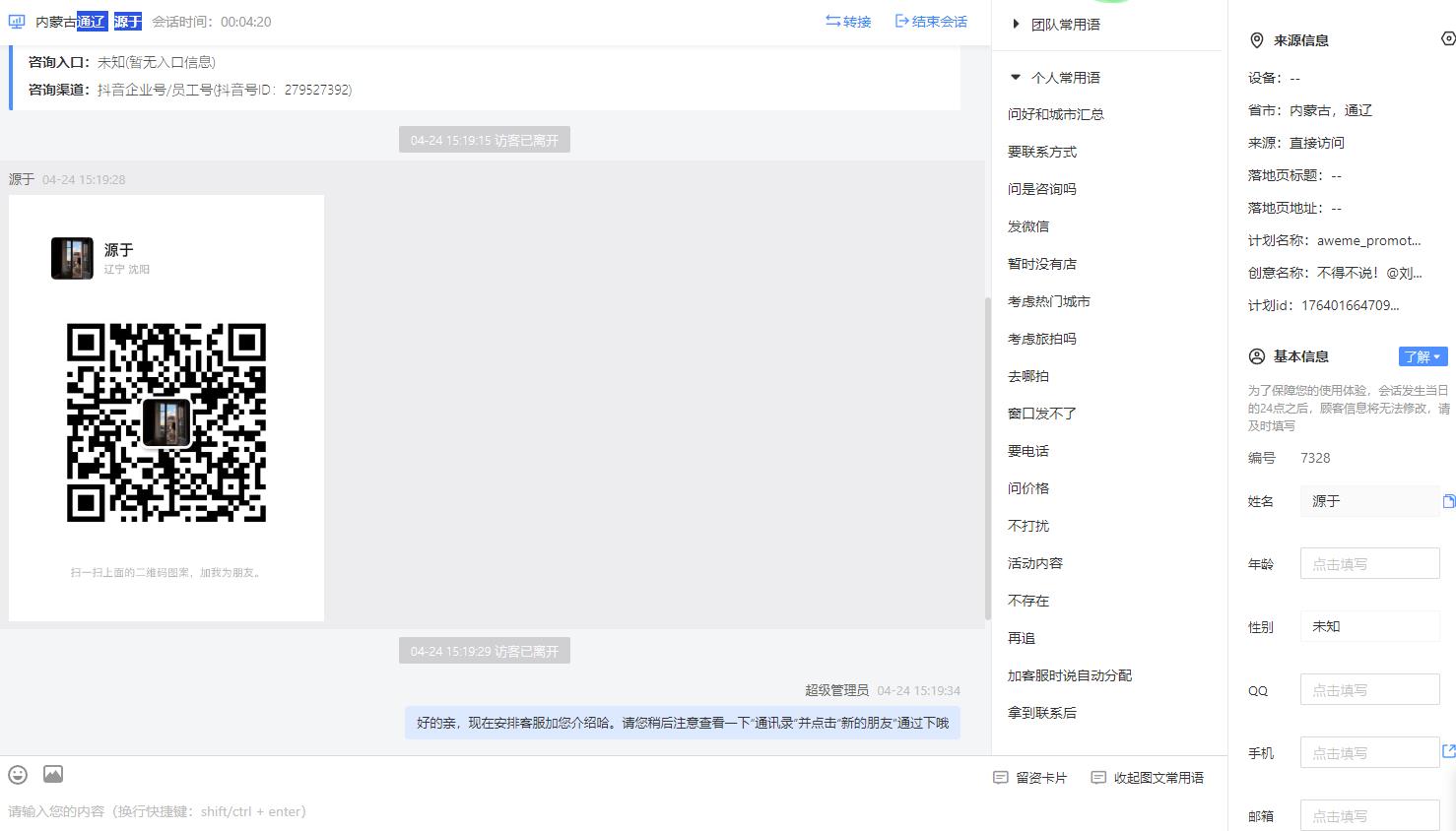Click the location pin icon beside 来源信息

[x=1256, y=40]
